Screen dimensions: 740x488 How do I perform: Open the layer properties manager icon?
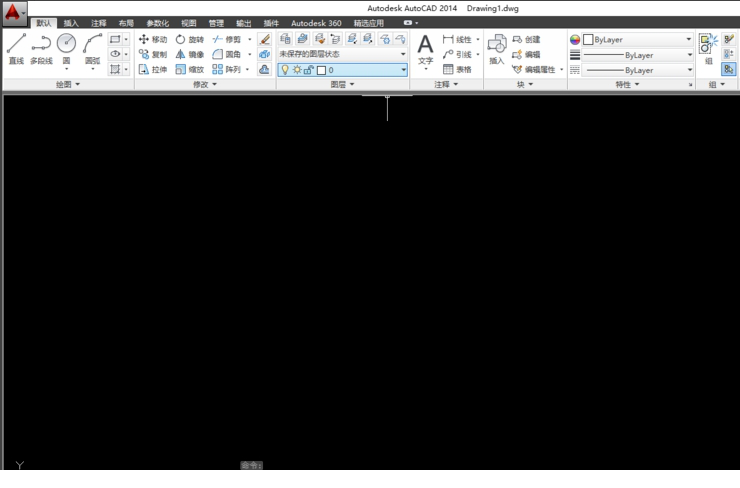pos(285,39)
